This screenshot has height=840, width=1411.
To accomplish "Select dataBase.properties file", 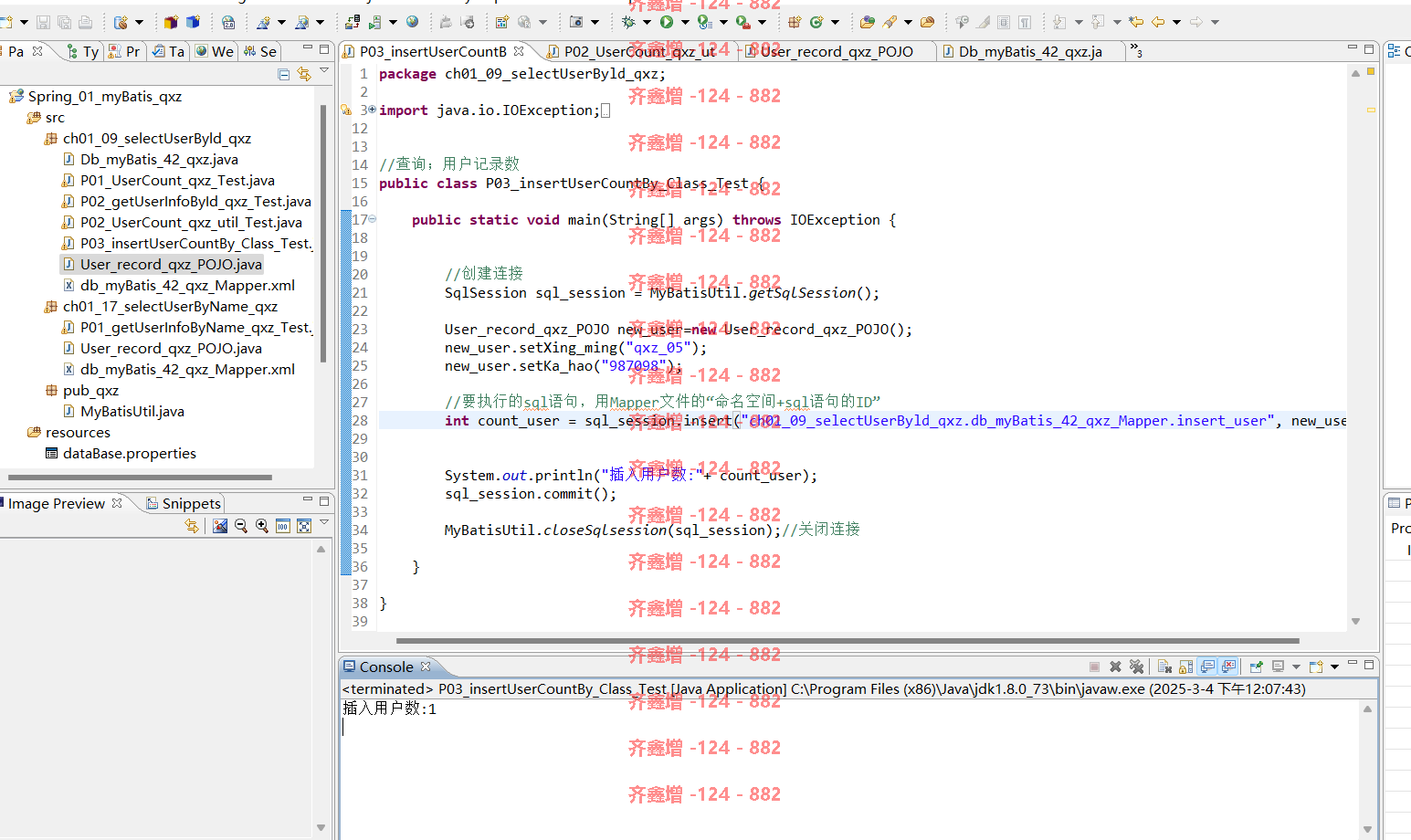I will tap(121, 453).
